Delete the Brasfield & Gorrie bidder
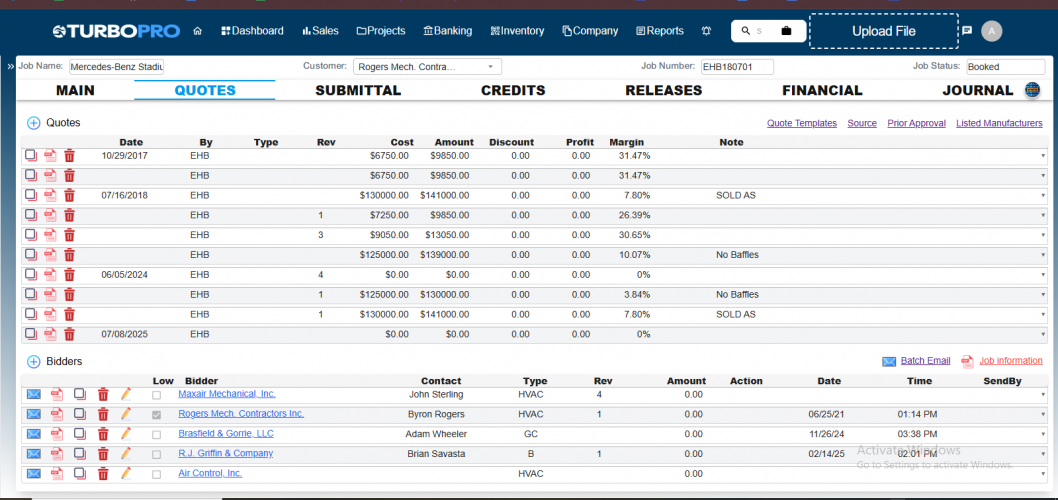This screenshot has width=1058, height=500. coord(103,434)
